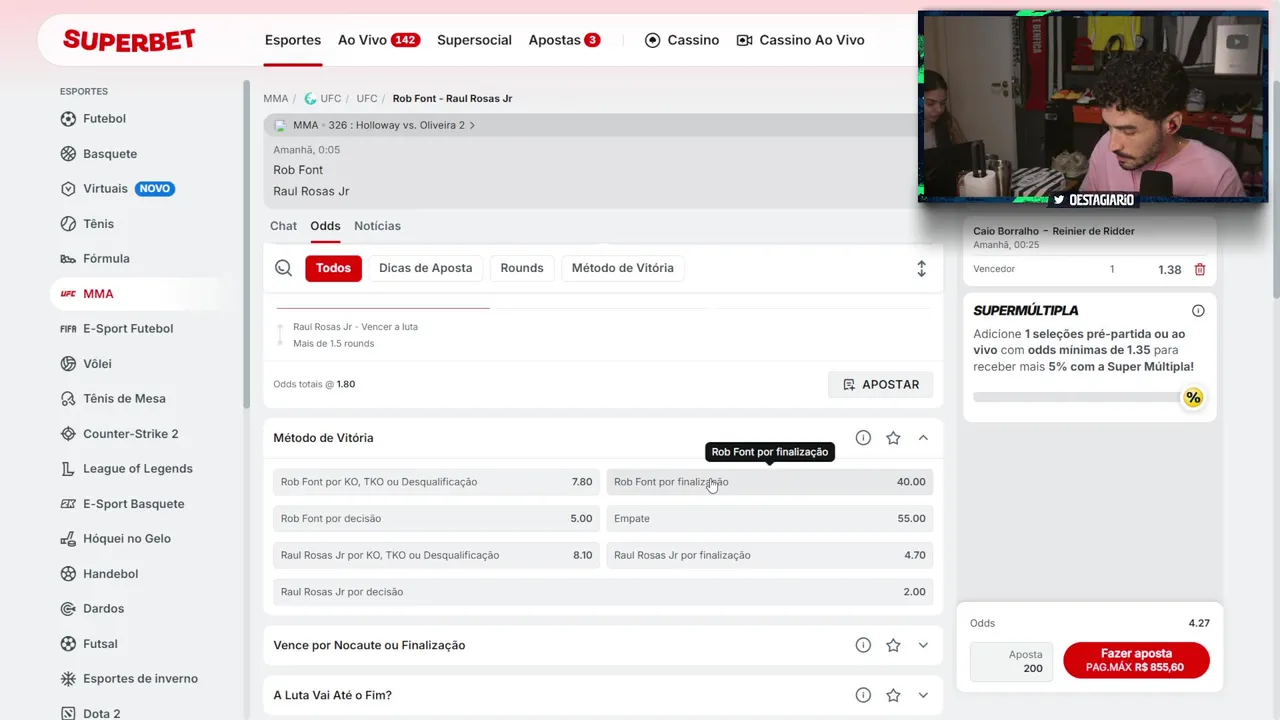Screen dimensions: 1280x720
Task: Click the MMA breadcrumb link
Action: tap(275, 99)
